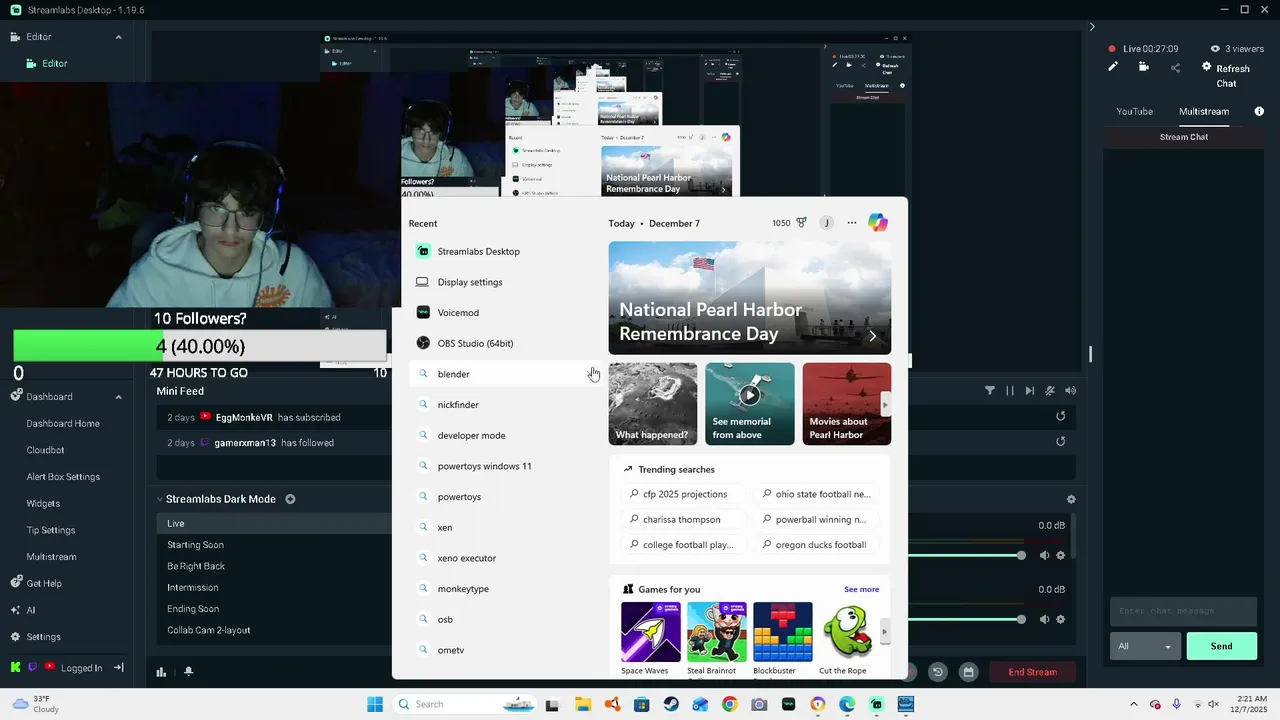Open the Copilot icon in search panel
Viewport: 1280px width, 720px height.
tap(877, 223)
